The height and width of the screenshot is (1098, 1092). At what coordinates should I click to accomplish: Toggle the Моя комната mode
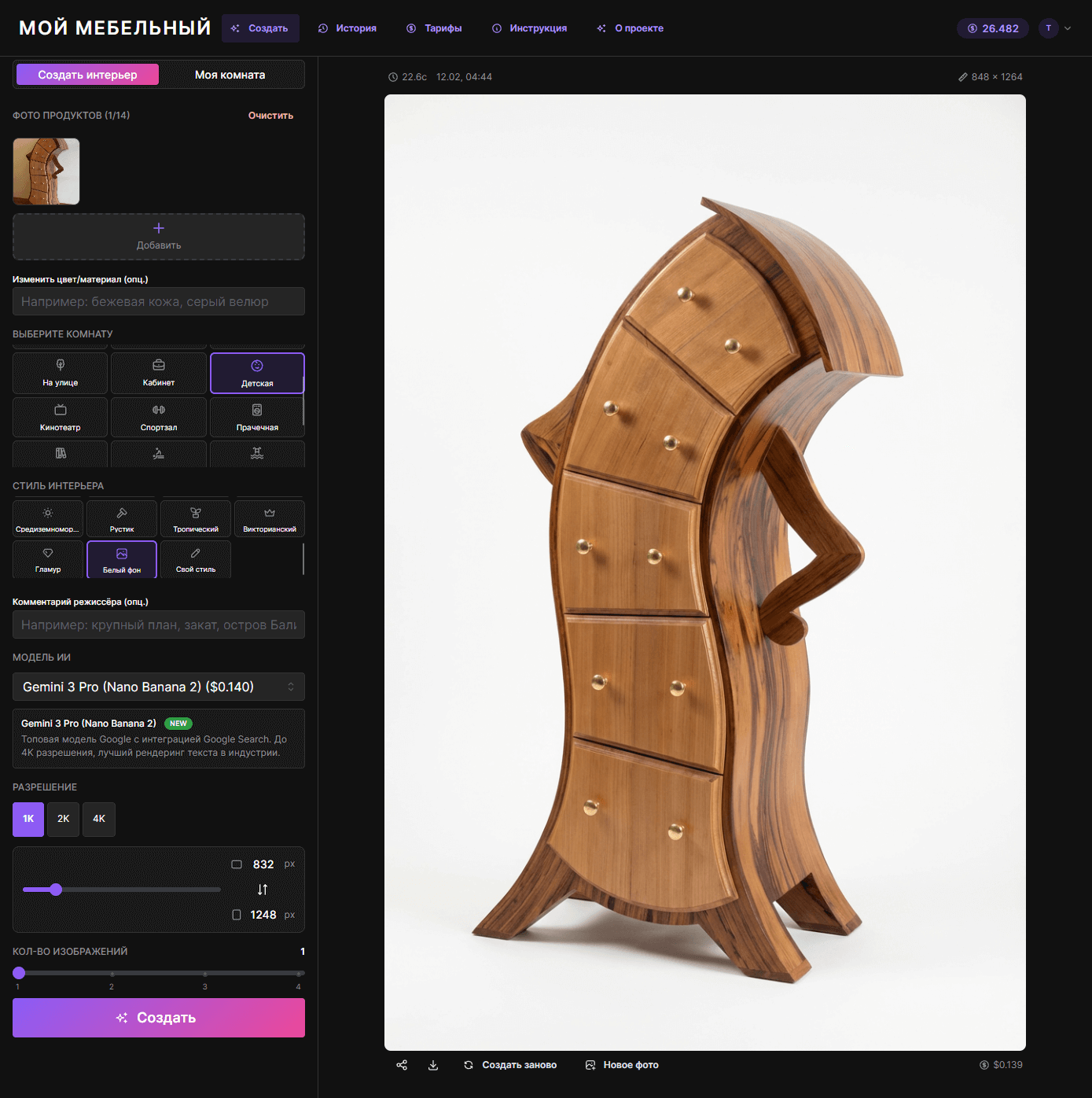230,75
